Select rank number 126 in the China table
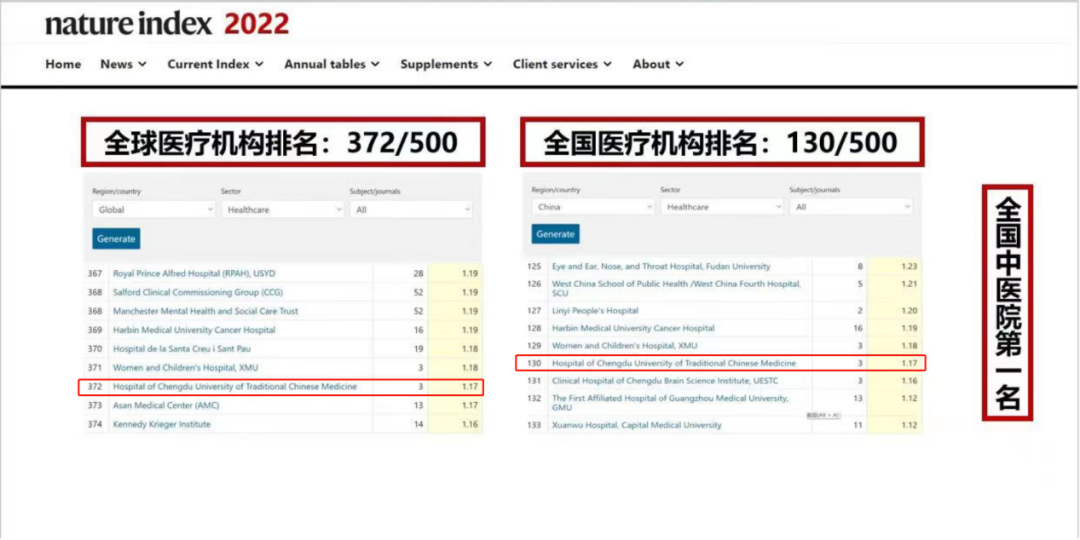Viewport: 1080px width, 540px height. 534,284
